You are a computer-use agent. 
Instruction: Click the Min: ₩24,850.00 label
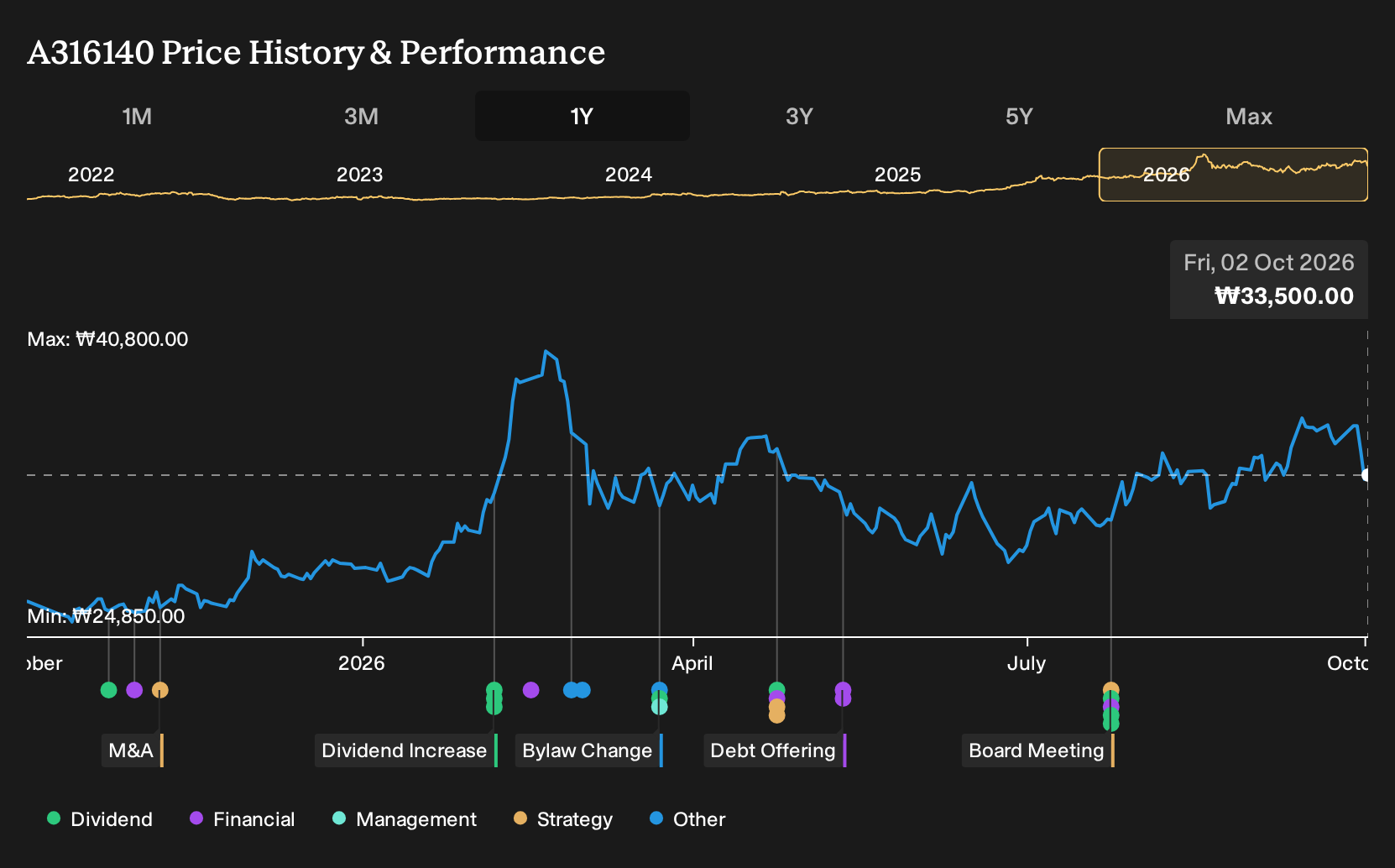[106, 616]
